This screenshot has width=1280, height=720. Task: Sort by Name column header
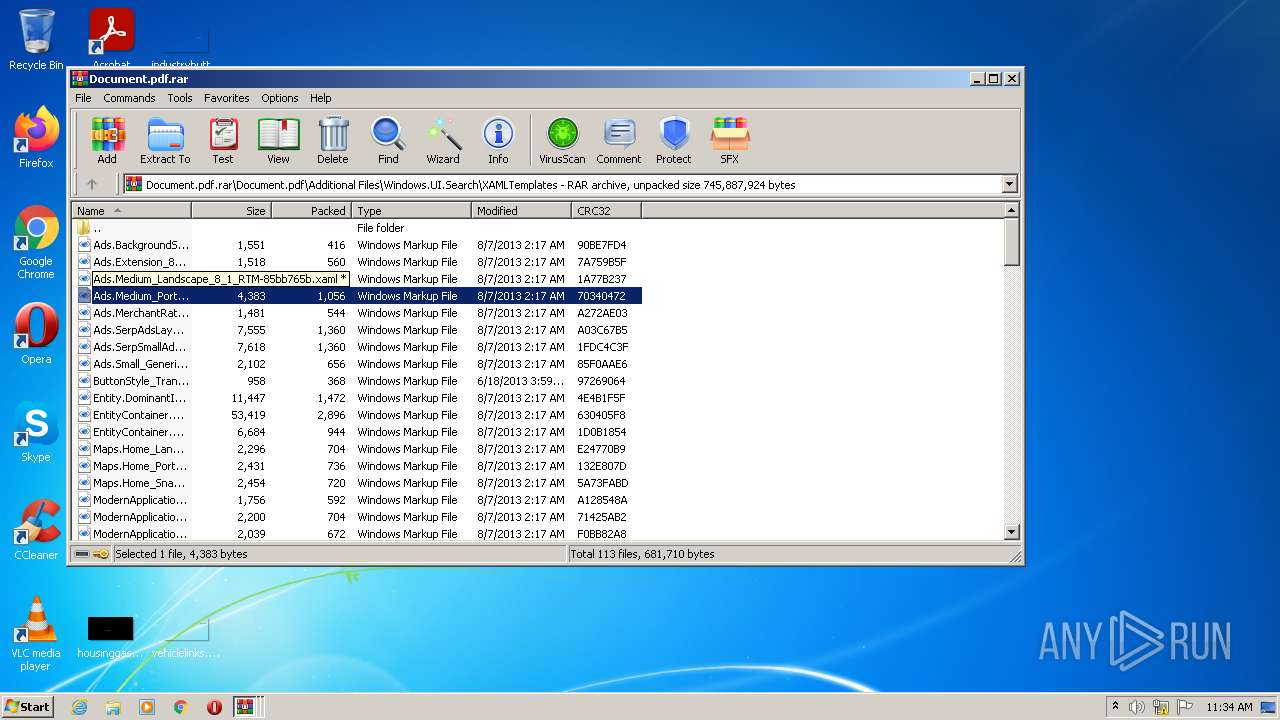pos(131,211)
